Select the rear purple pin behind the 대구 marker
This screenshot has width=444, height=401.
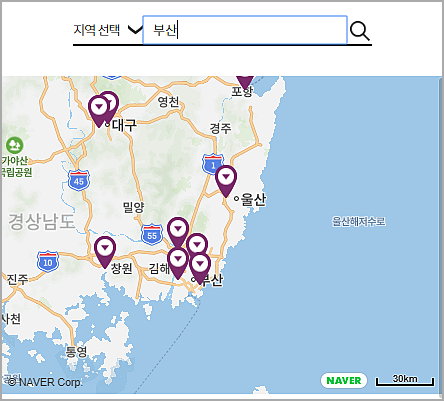click(112, 102)
